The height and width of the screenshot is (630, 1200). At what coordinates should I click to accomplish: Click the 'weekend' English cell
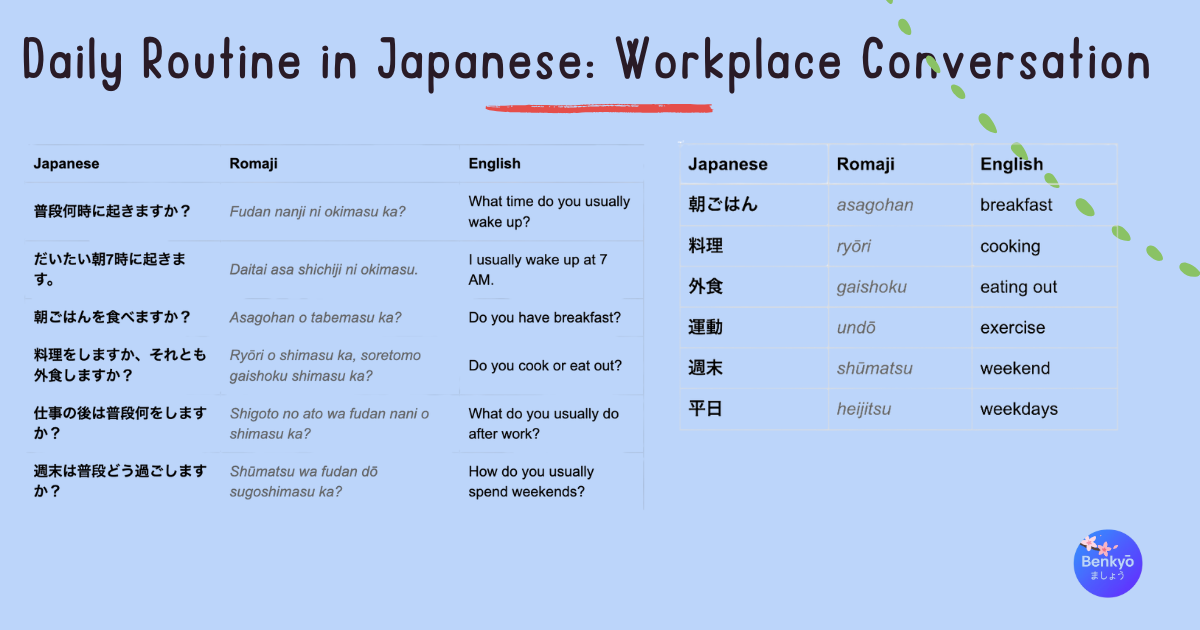tap(1015, 368)
